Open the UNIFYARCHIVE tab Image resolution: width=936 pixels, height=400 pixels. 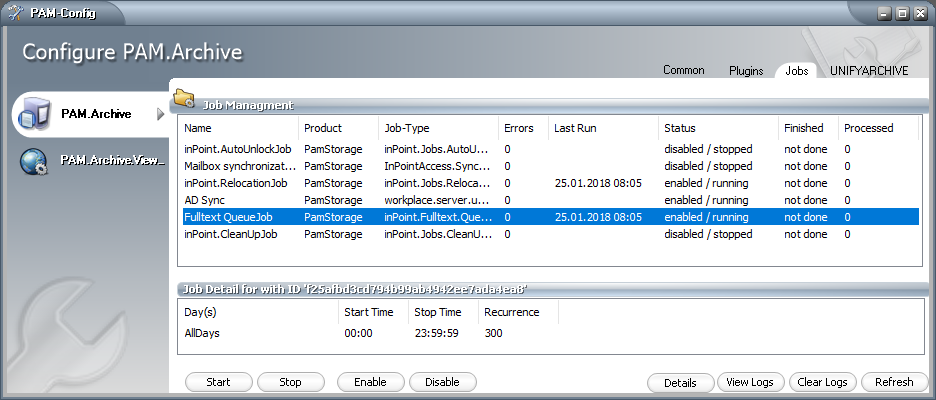[869, 71]
